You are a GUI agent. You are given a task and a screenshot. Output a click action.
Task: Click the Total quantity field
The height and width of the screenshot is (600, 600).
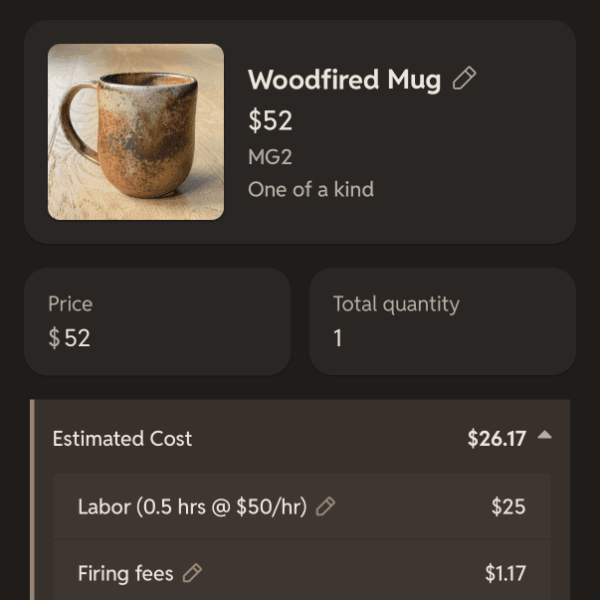442,322
